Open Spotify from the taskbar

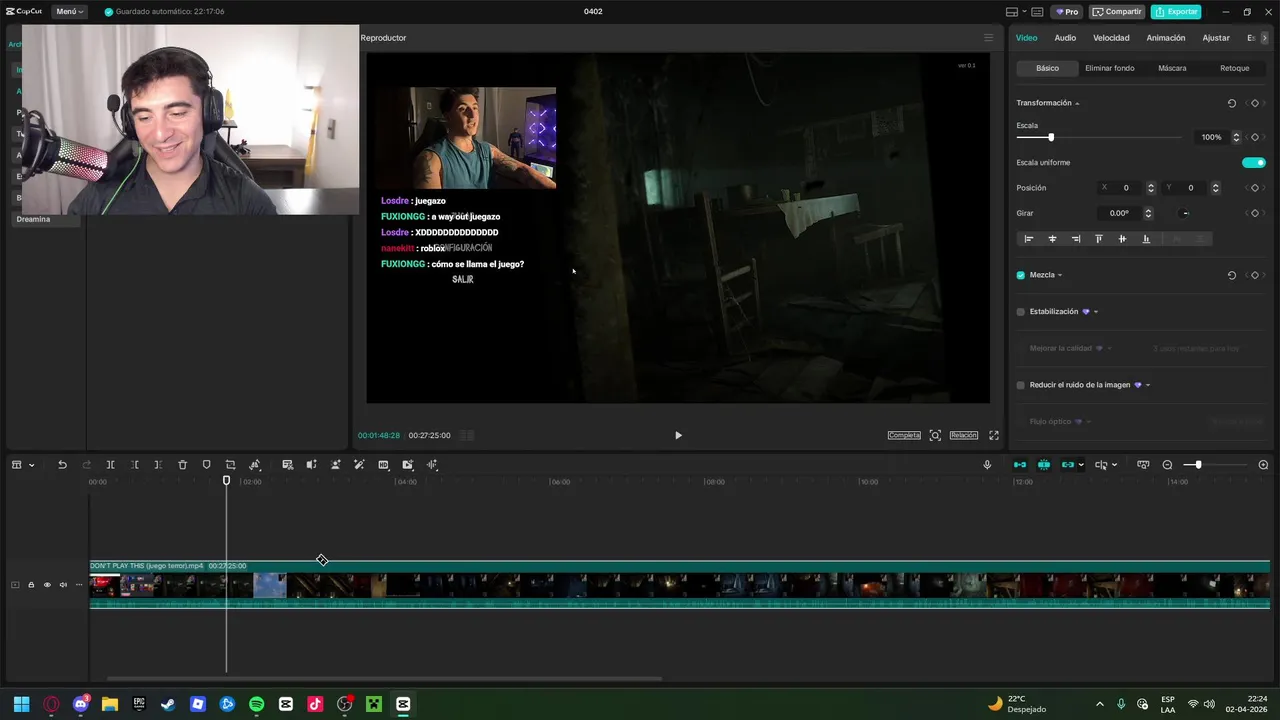tap(256, 704)
